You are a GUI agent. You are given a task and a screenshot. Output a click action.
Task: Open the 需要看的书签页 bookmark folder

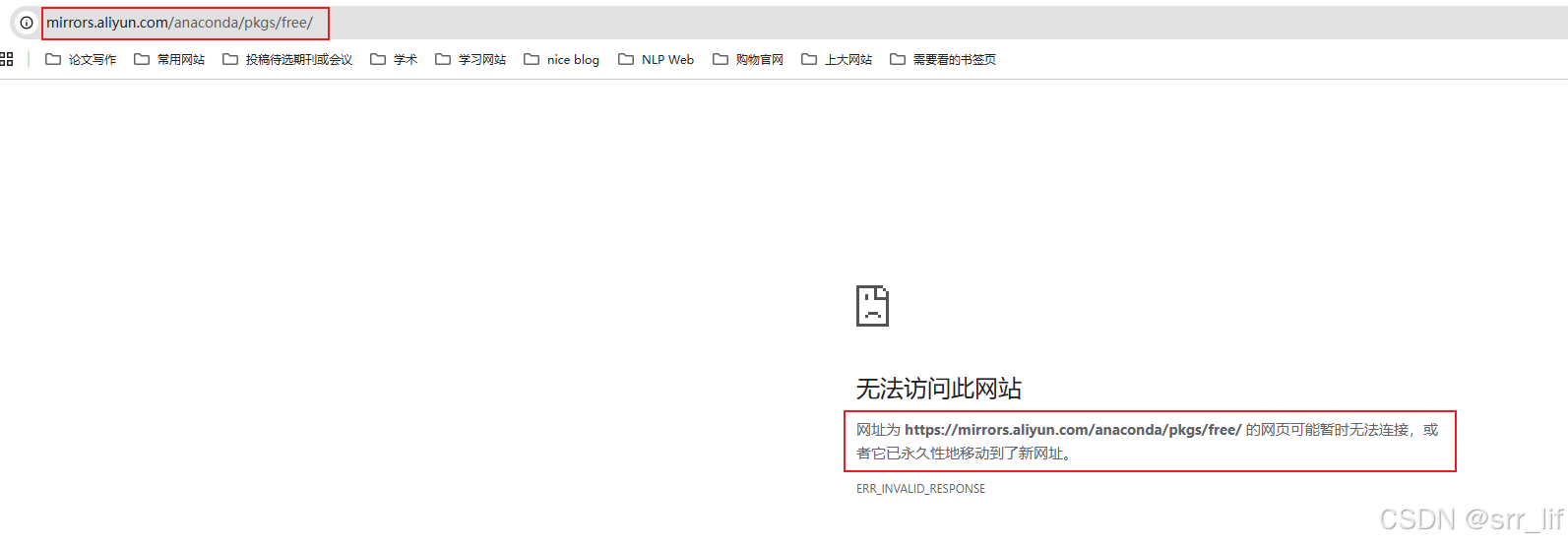point(943,59)
